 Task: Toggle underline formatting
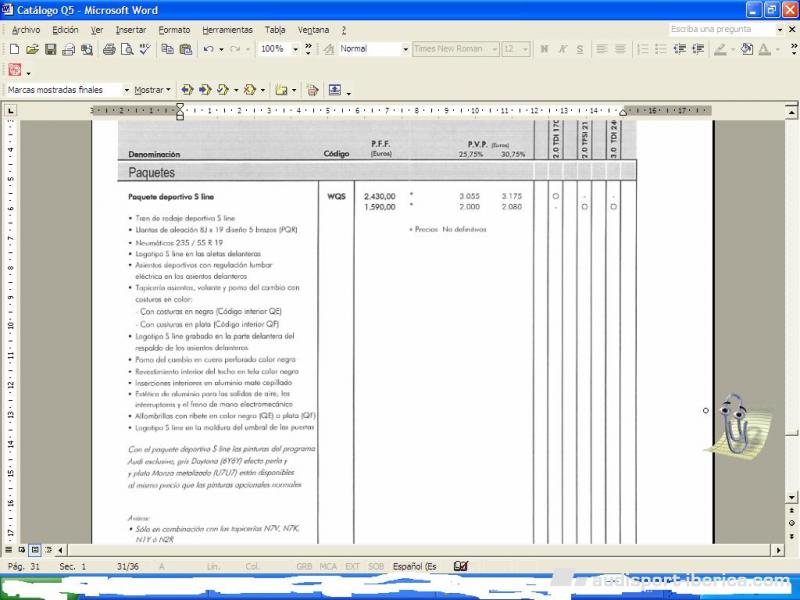point(580,49)
